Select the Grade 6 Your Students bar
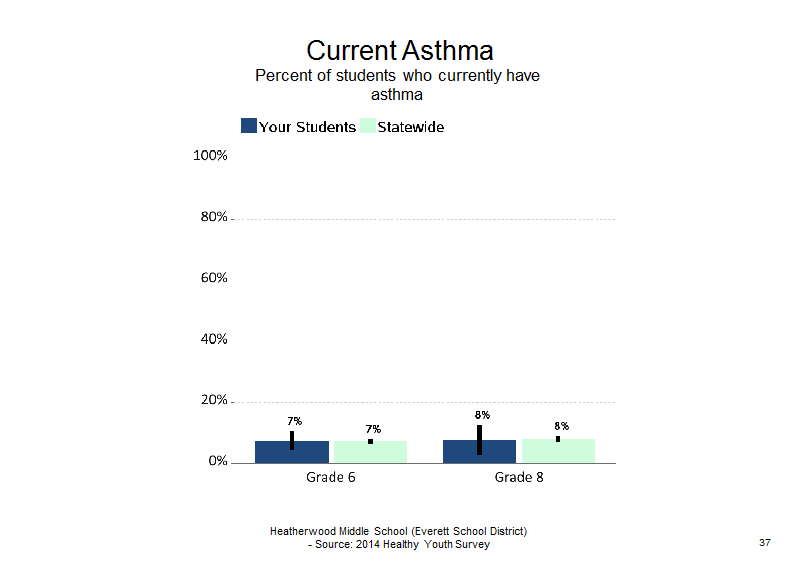Screen dimensions: 800x568 point(292,452)
